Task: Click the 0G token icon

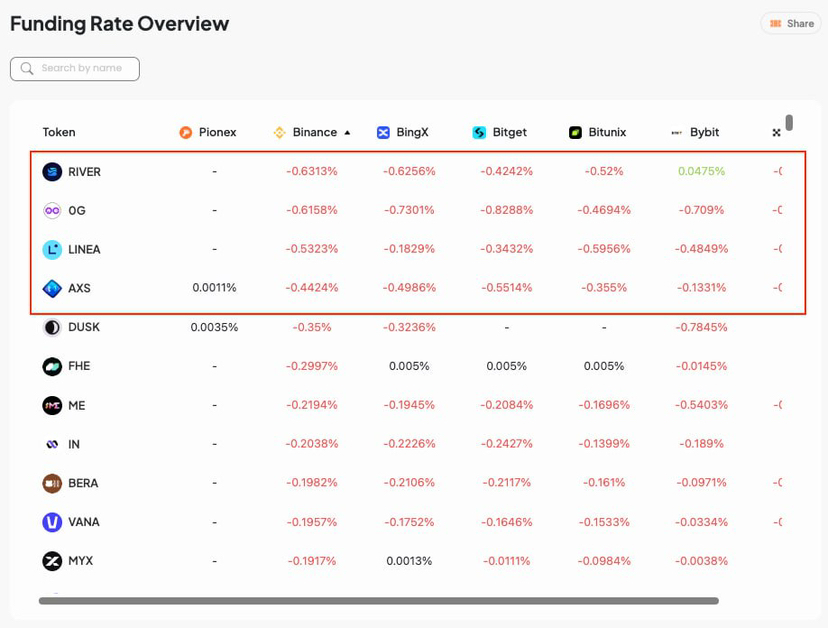Action: 52,211
